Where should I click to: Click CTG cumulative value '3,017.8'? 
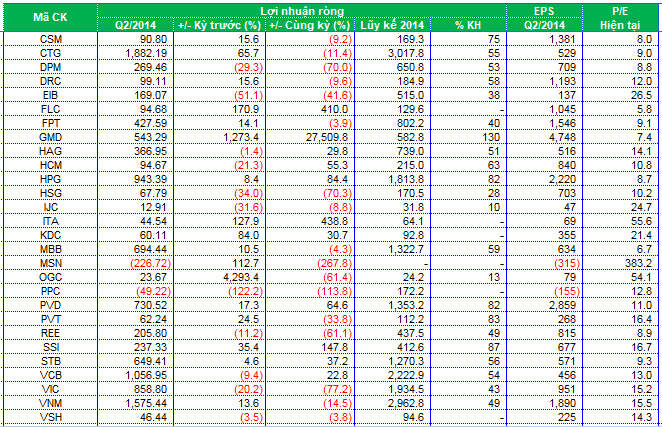[406, 53]
